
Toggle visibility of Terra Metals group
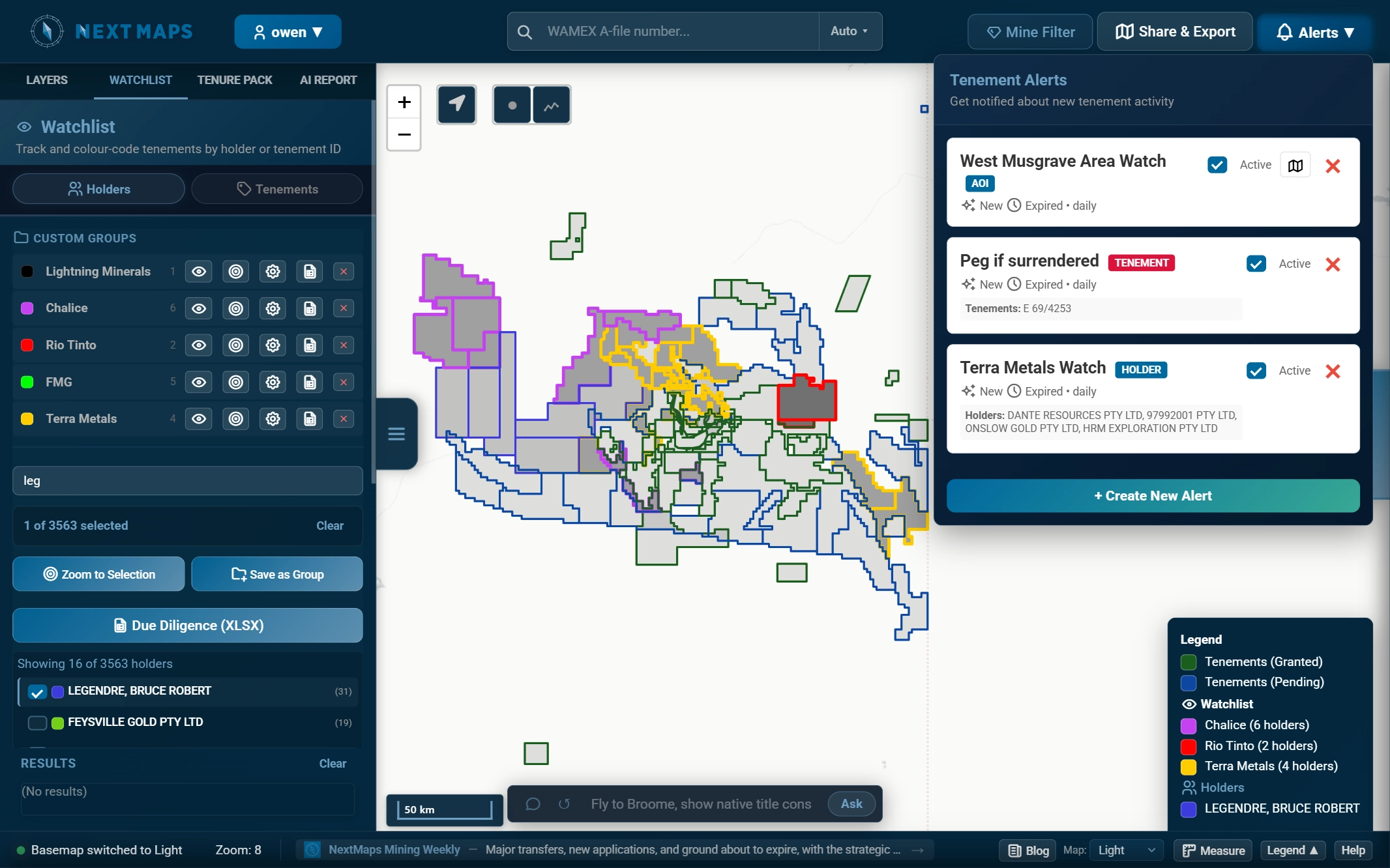pos(199,418)
